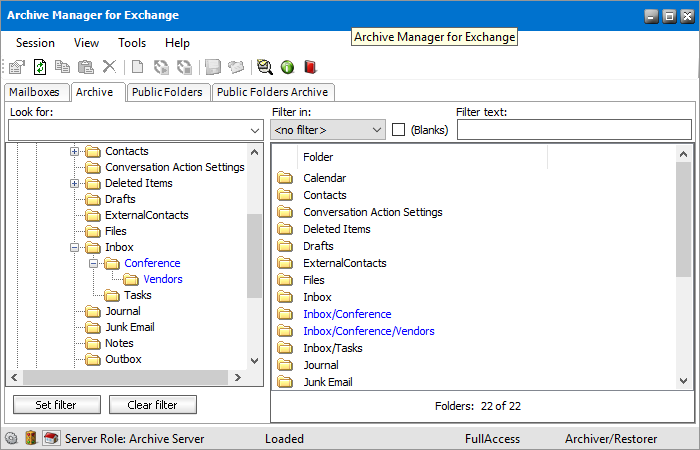Select ExternalContacts in folder list
The image size is (700, 450).
pyautogui.click(x=345, y=263)
